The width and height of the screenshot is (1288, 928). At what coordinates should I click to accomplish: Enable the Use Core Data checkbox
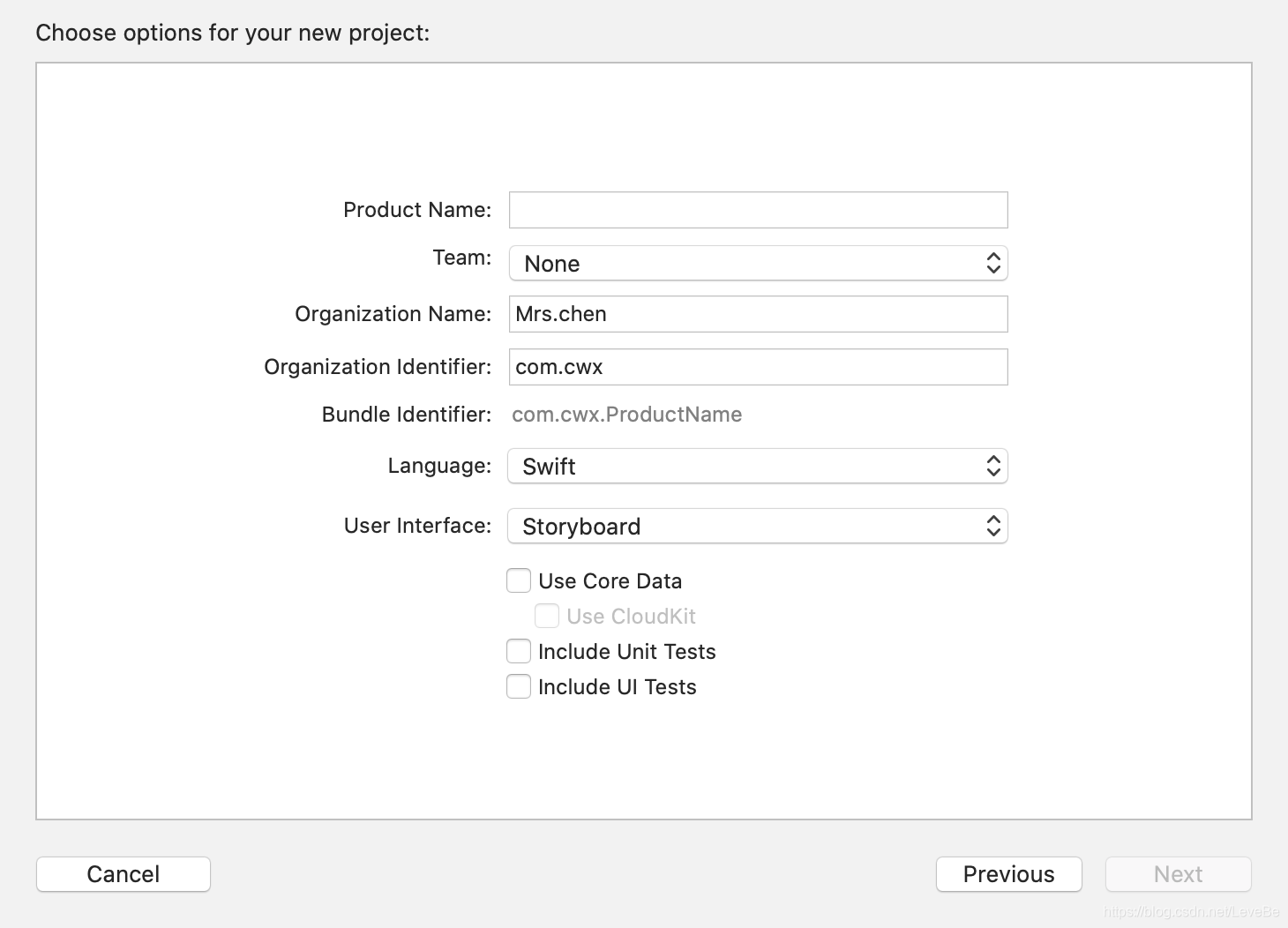tap(519, 580)
